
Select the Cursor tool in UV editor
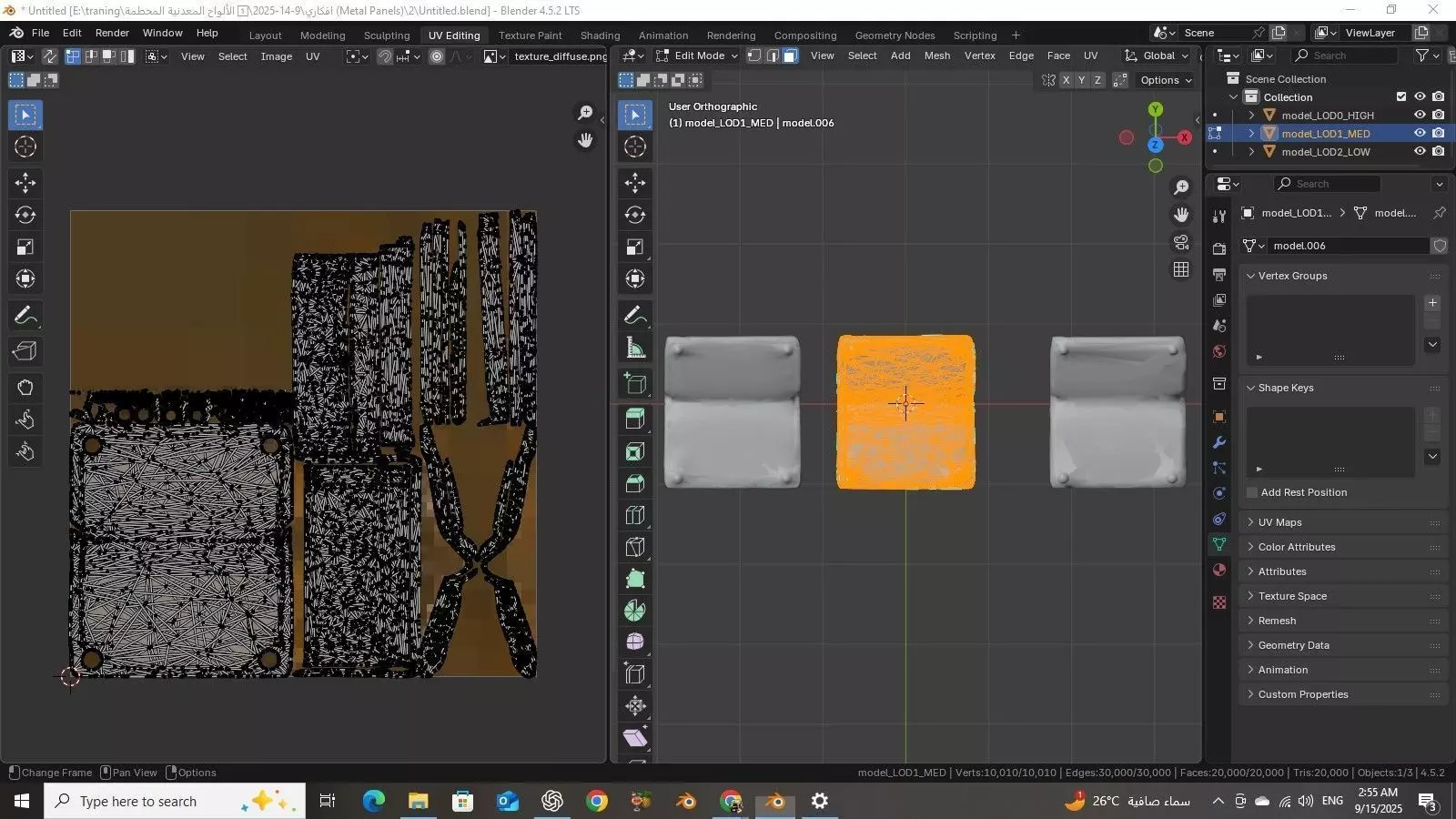pos(25,147)
